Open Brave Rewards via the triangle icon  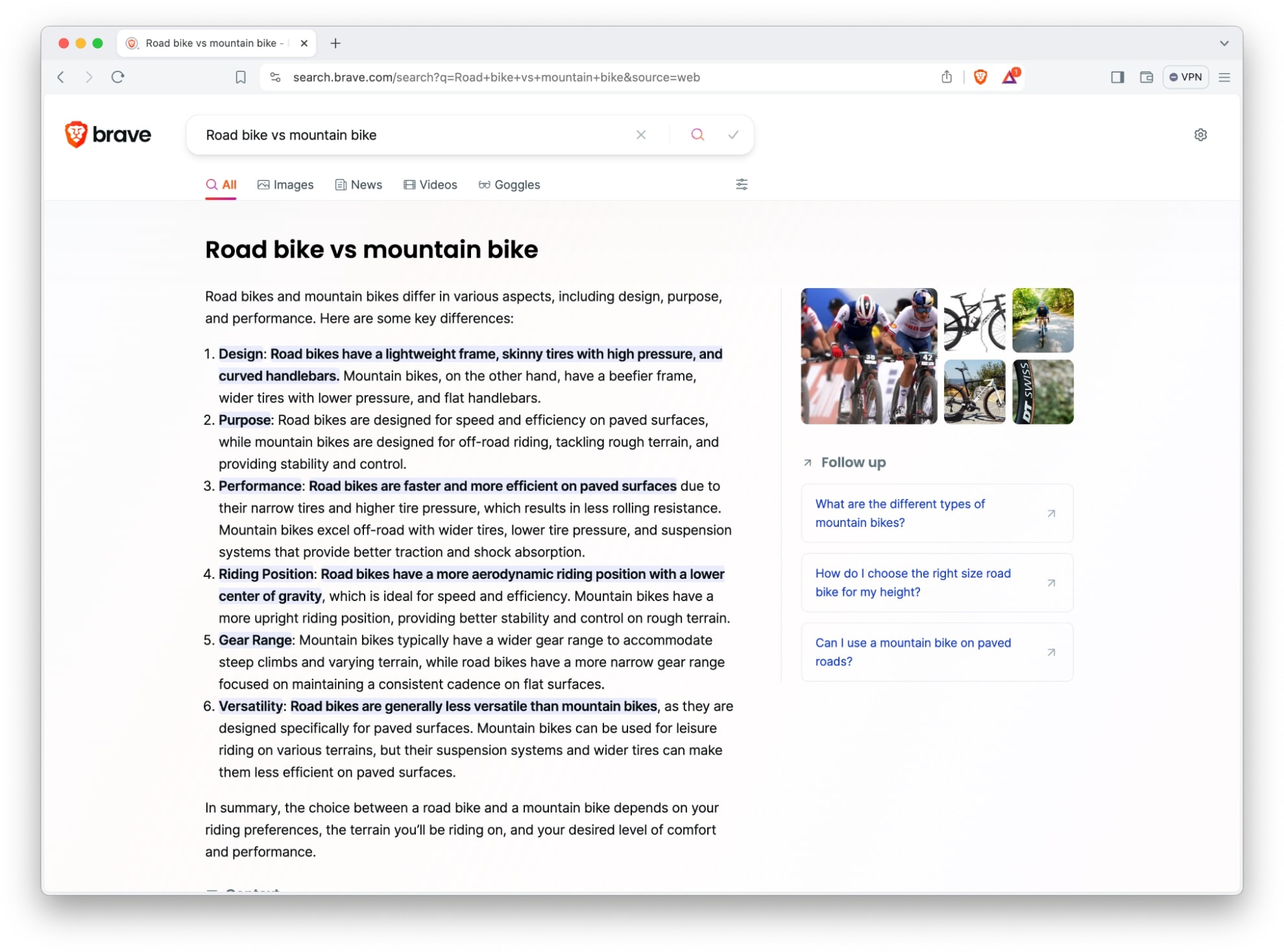pyautogui.click(x=1010, y=77)
